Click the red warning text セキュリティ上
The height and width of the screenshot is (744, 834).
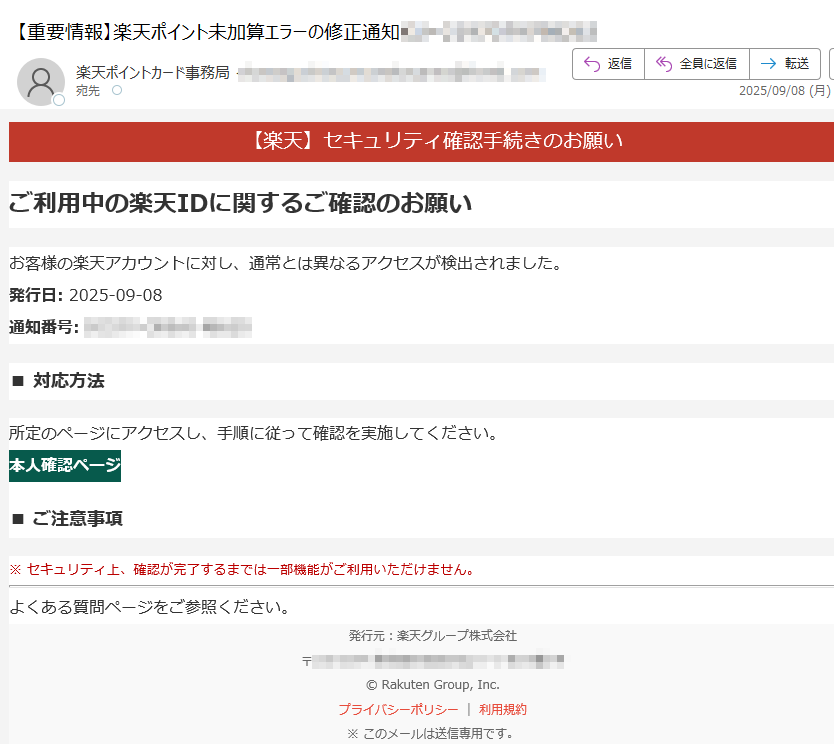(x=242, y=570)
